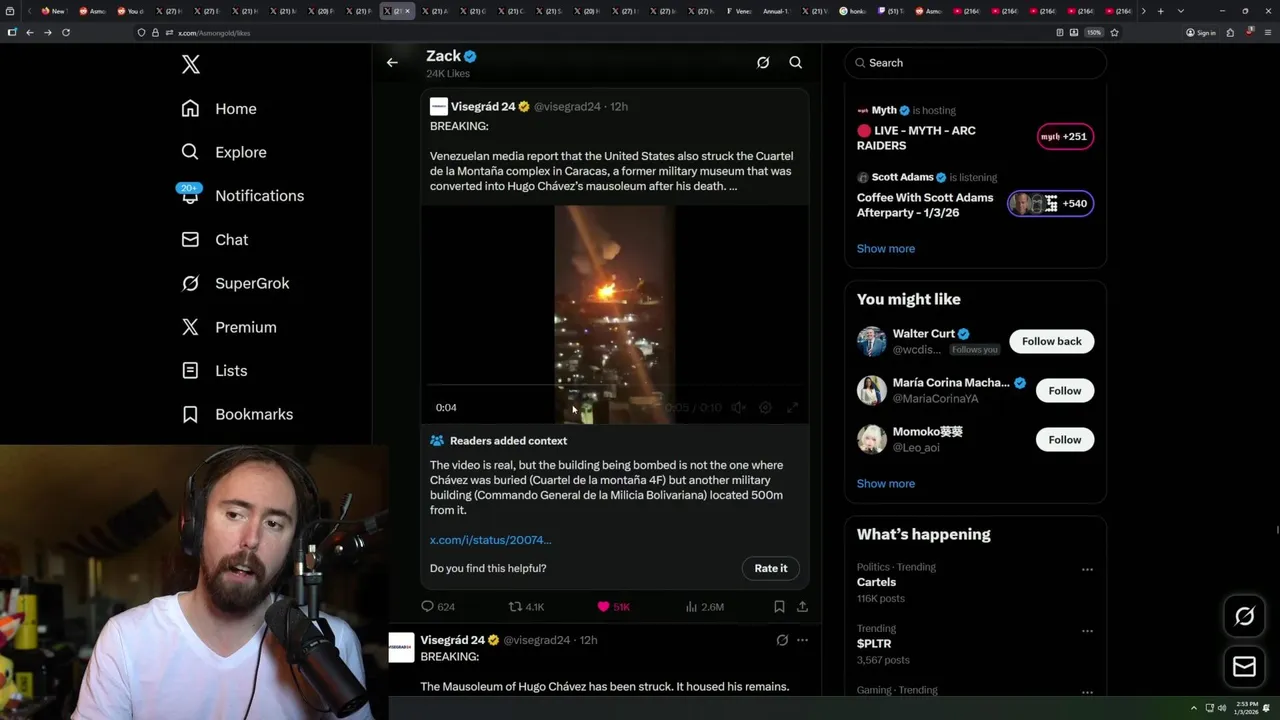Open Premium in sidebar

click(x=229, y=327)
